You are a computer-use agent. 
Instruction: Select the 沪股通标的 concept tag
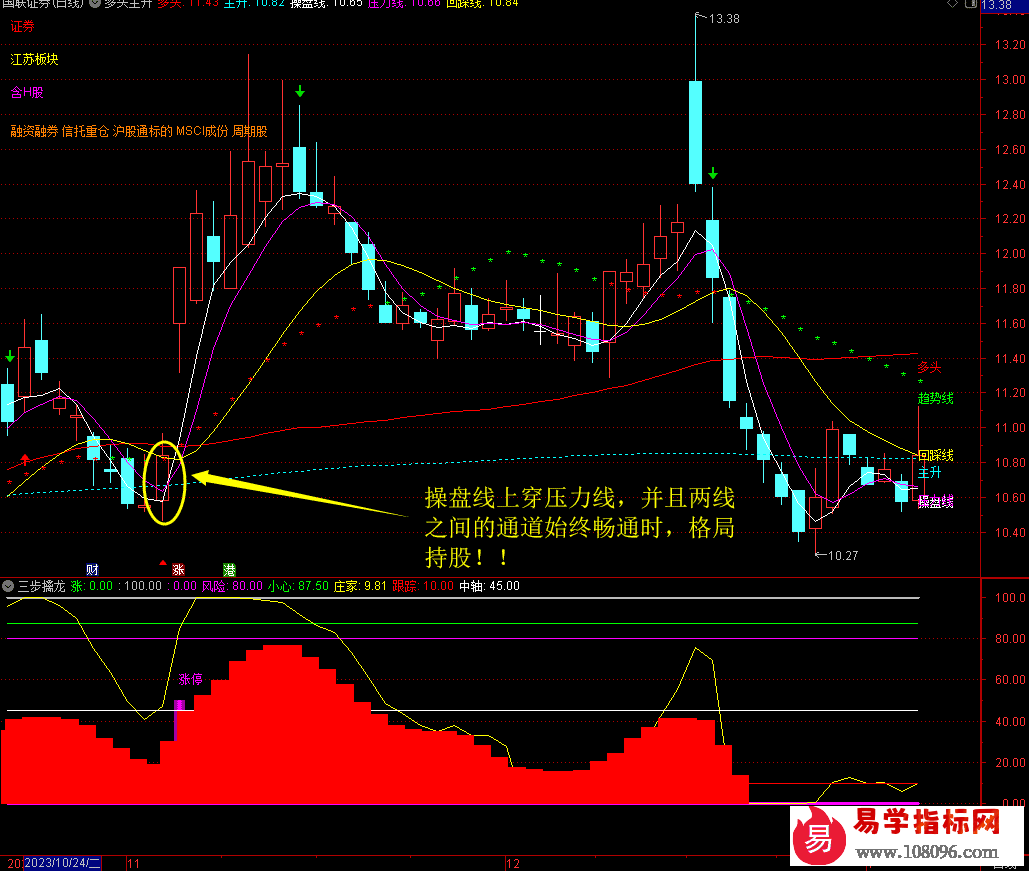tap(142, 131)
